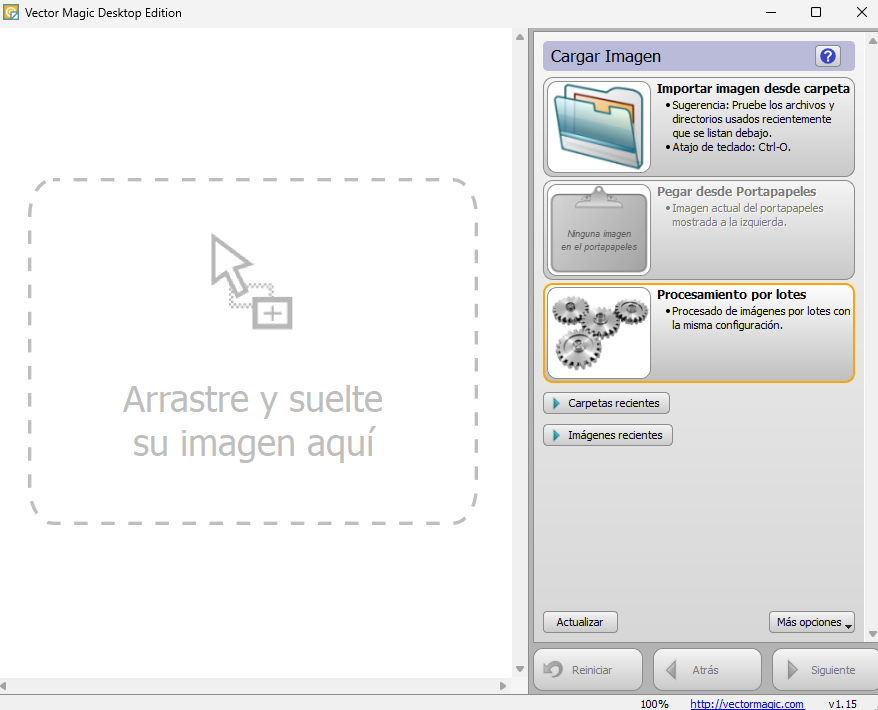878x710 pixels.
Task: Click the Arrastre y suelte drop area text
Action: point(253,421)
